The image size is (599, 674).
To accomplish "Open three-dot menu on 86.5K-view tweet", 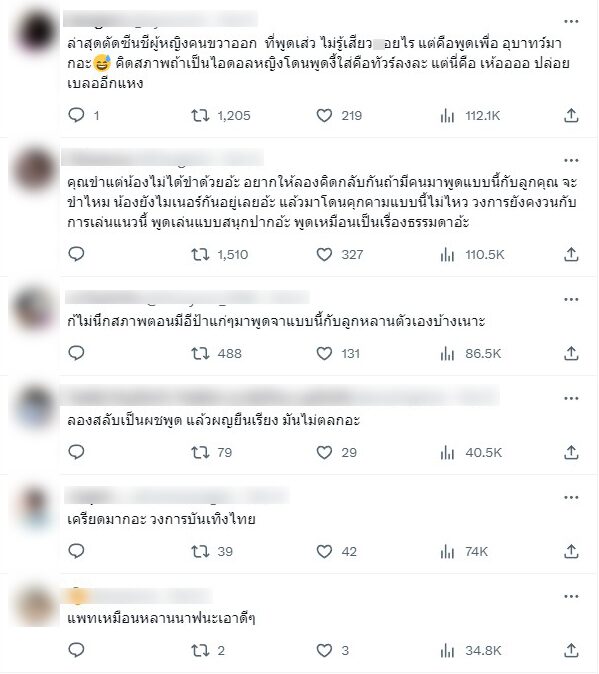I will point(571,299).
